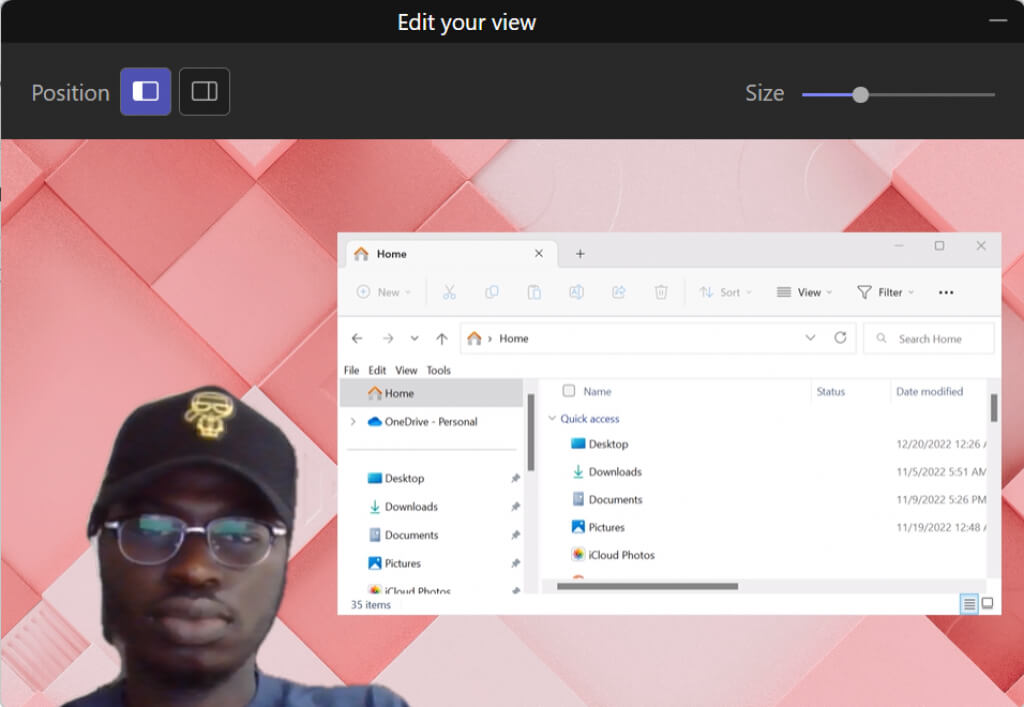Click the pin icon next to Downloads
1024x707 pixels.
coord(515,507)
